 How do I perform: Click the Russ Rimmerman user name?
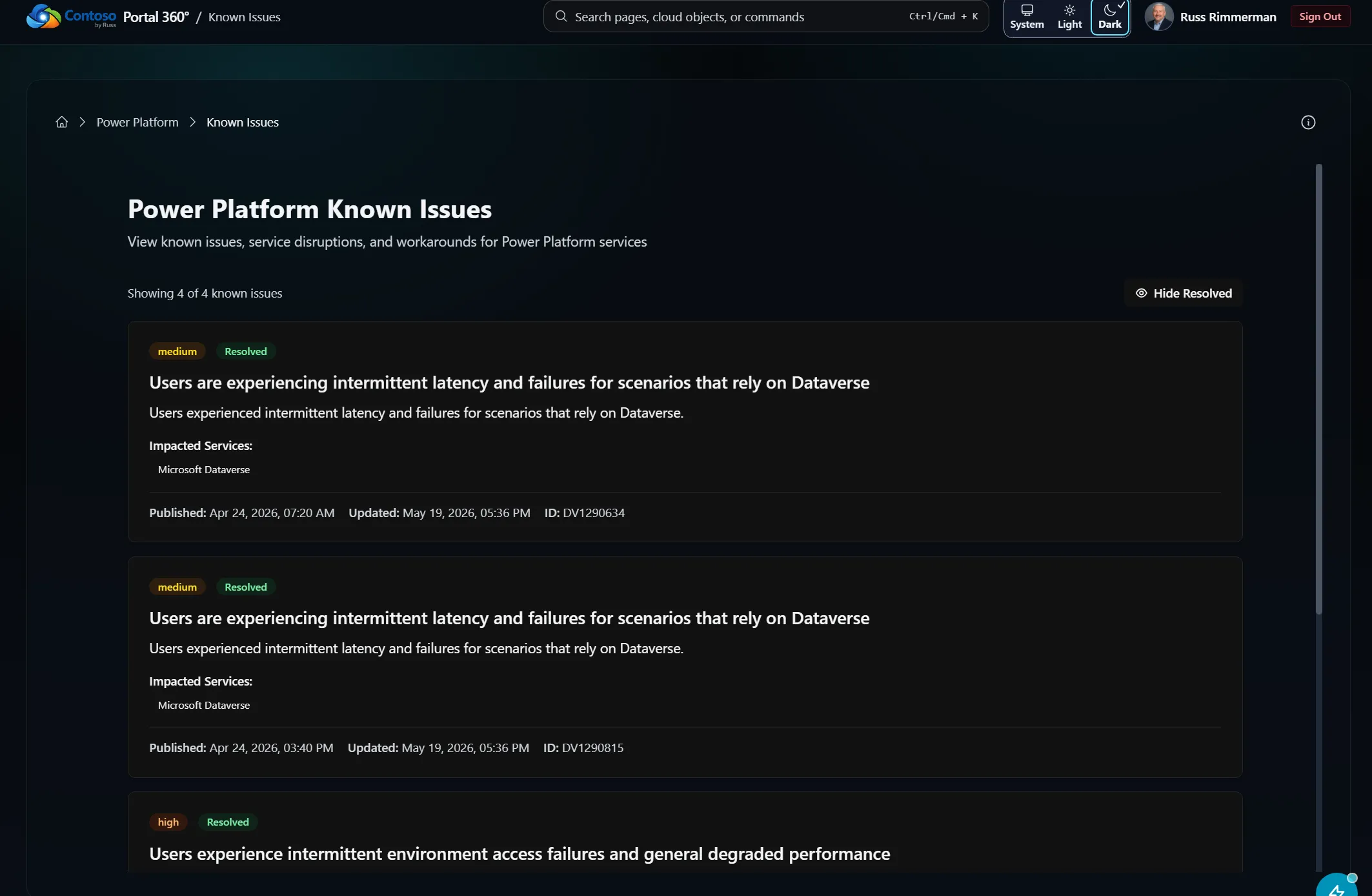point(1228,17)
